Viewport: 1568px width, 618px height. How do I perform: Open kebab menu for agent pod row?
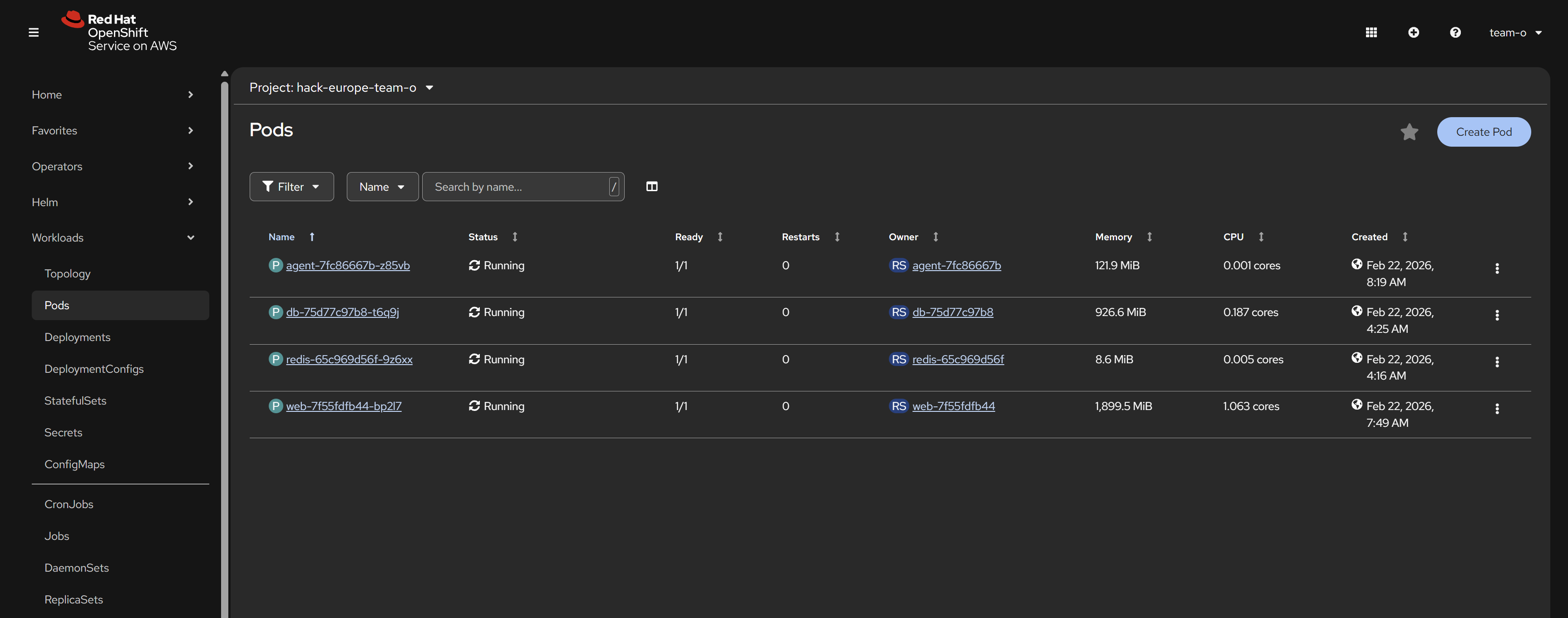(1497, 268)
